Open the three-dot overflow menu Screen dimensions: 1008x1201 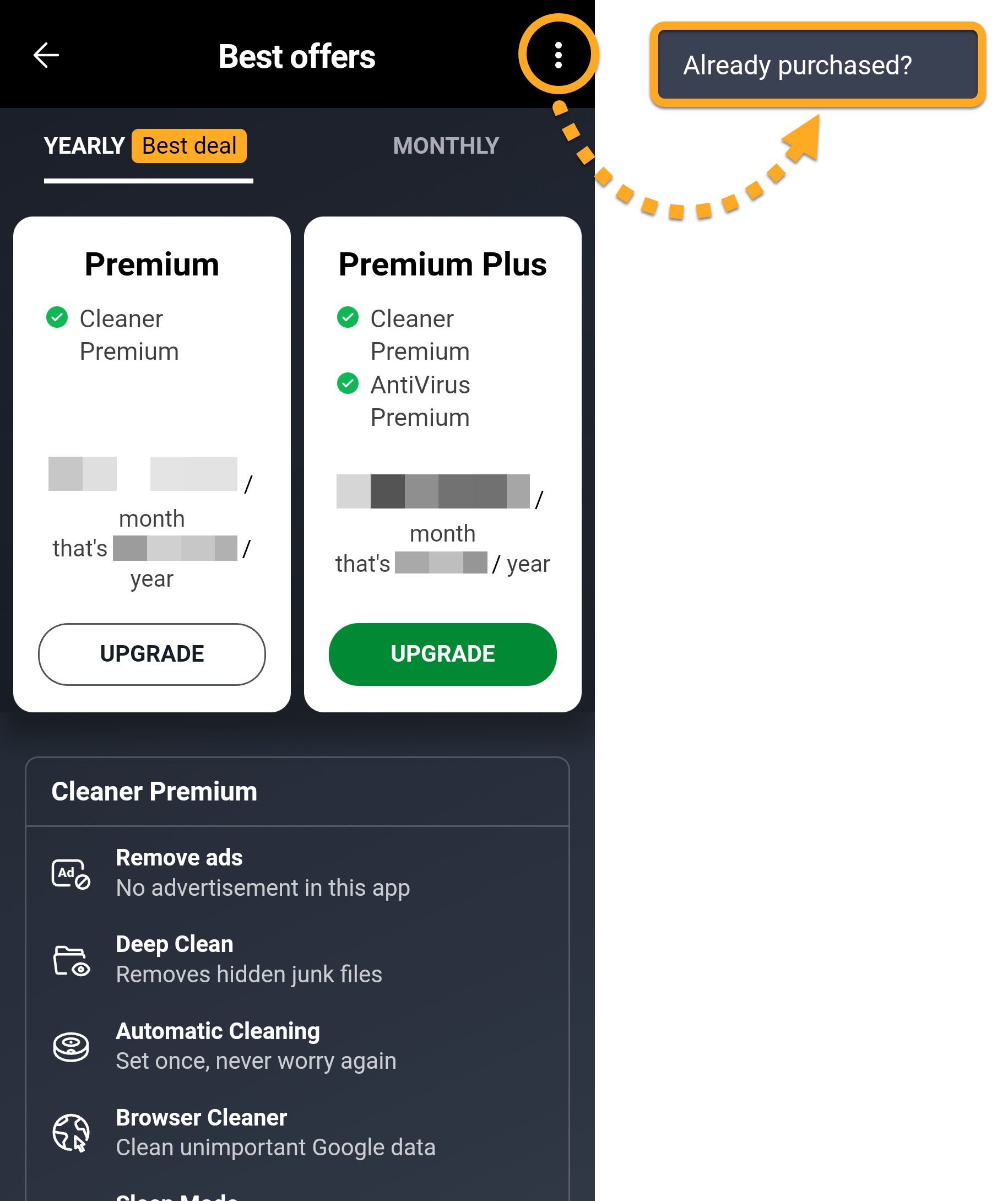[558, 55]
